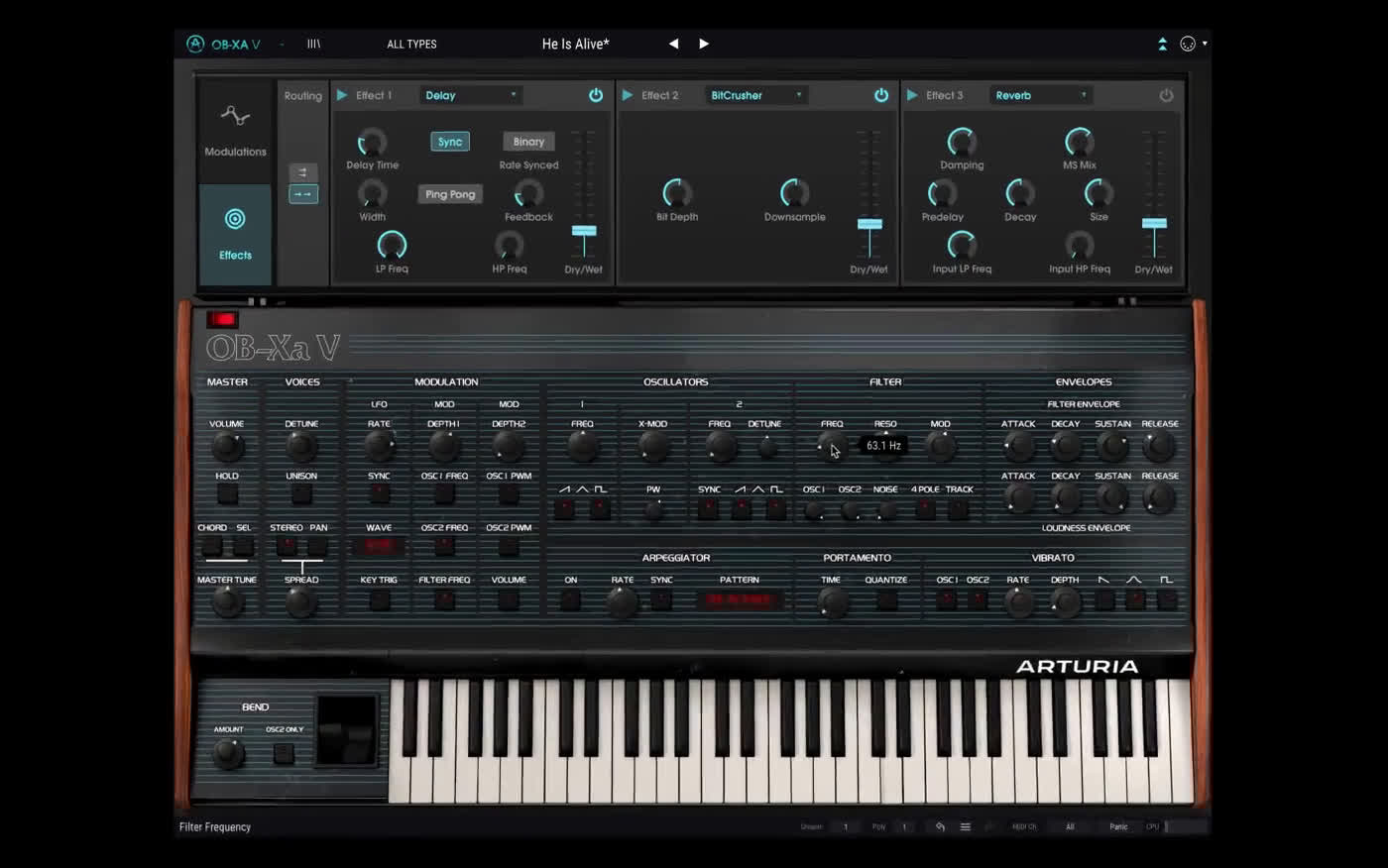Viewport: 1388px width, 868px height.
Task: Expand Effect 1 play triangle
Action: click(342, 95)
